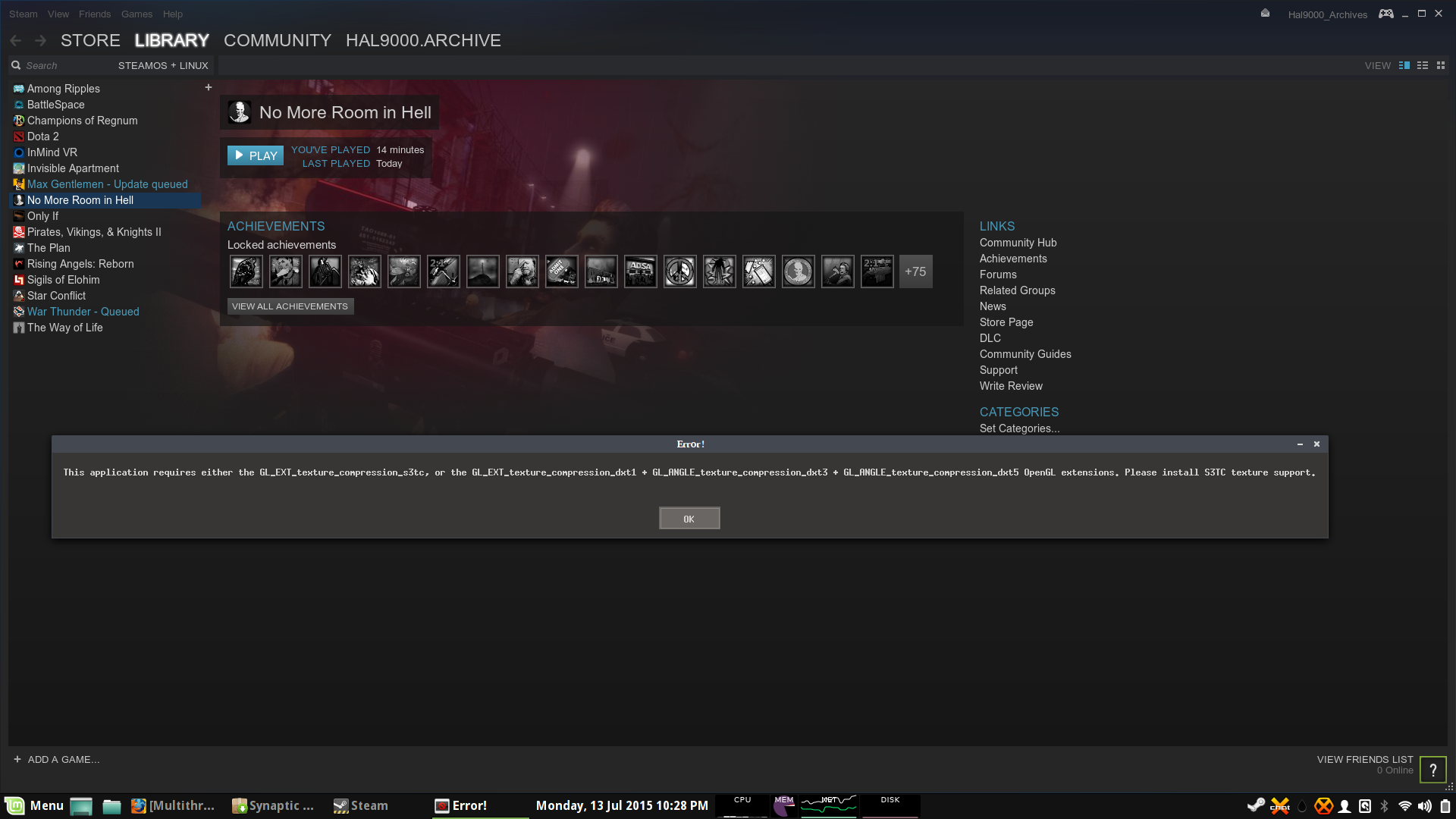Viewport: 1456px width, 819px height.
Task: Click the plus icon beside Among Ripples
Action: click(209, 88)
